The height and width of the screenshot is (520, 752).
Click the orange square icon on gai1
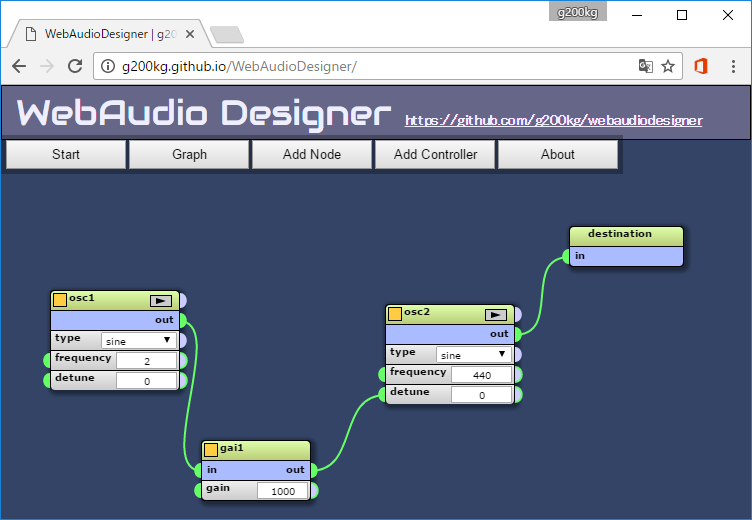(211, 449)
